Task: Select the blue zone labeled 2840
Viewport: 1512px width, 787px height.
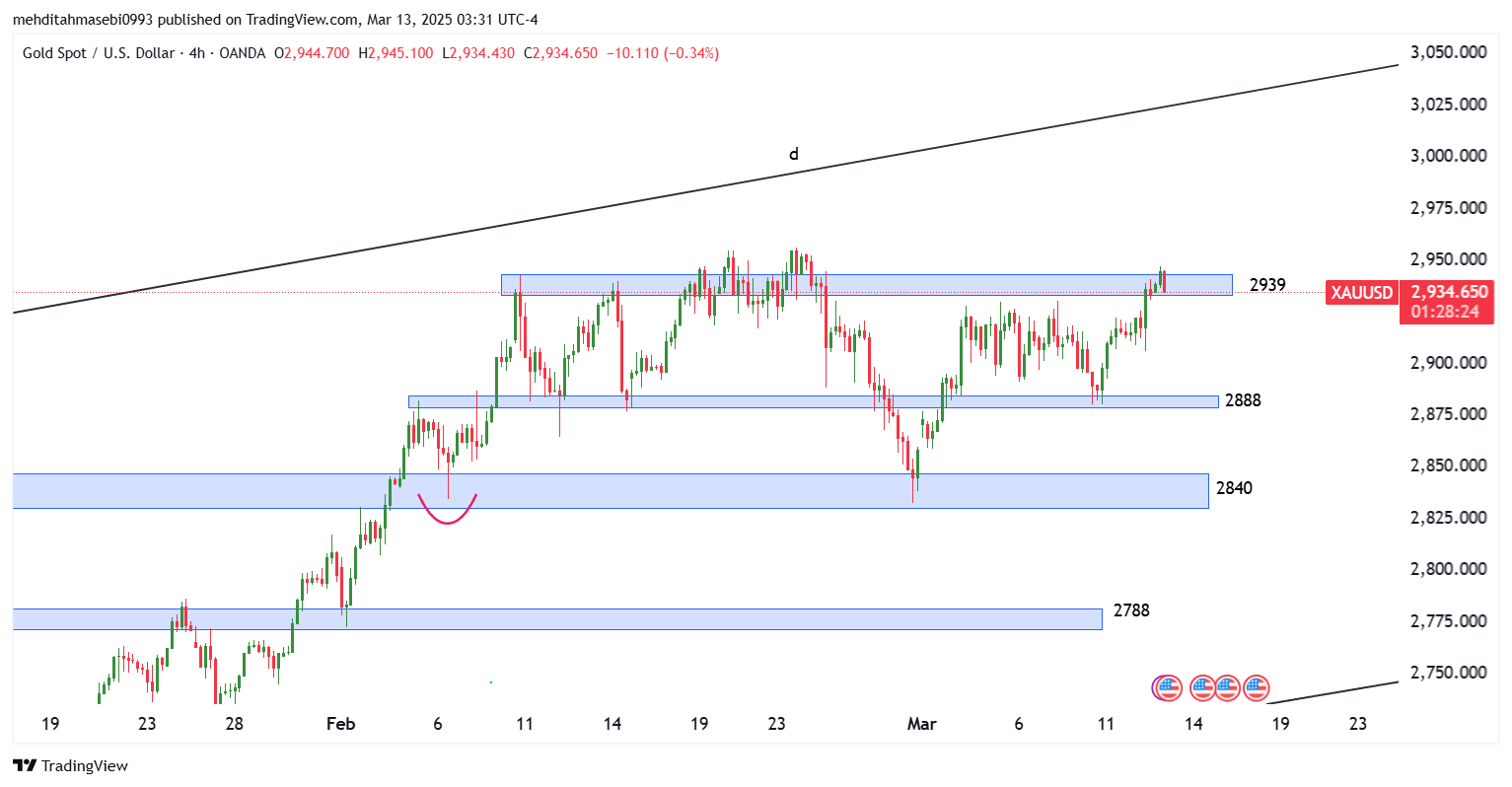Action: click(611, 491)
